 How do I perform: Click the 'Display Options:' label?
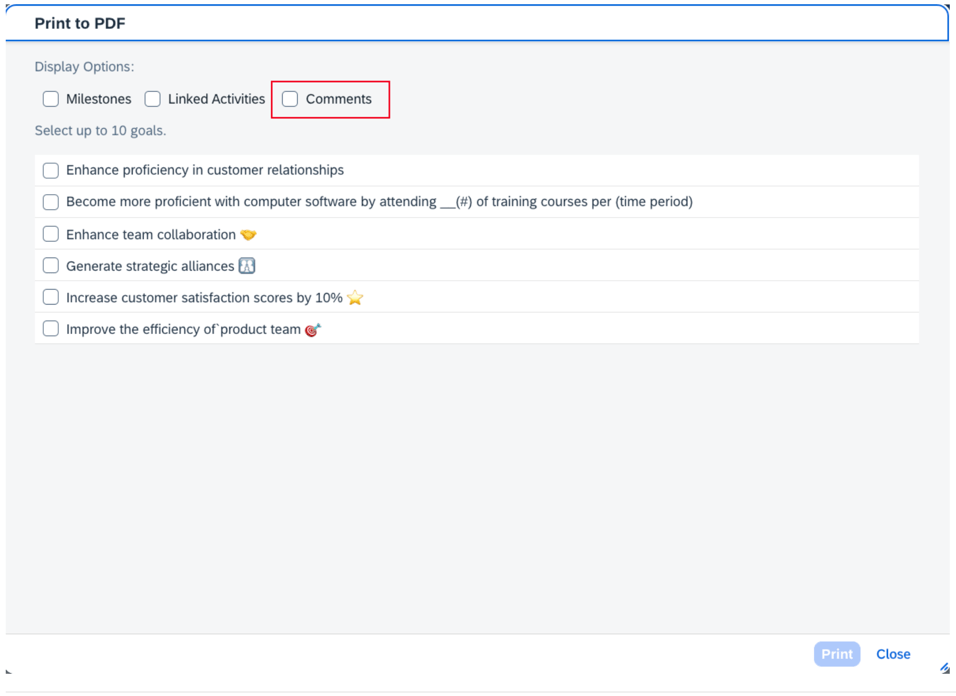(x=84, y=67)
